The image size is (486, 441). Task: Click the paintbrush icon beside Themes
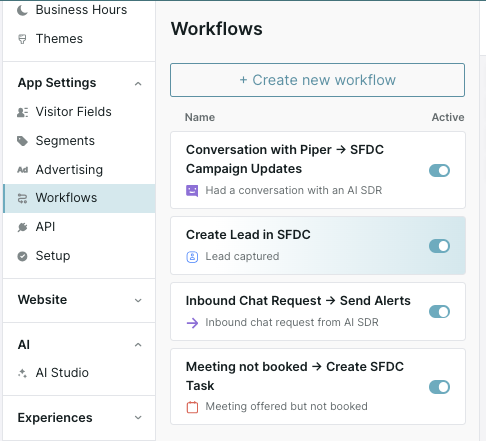(22, 39)
